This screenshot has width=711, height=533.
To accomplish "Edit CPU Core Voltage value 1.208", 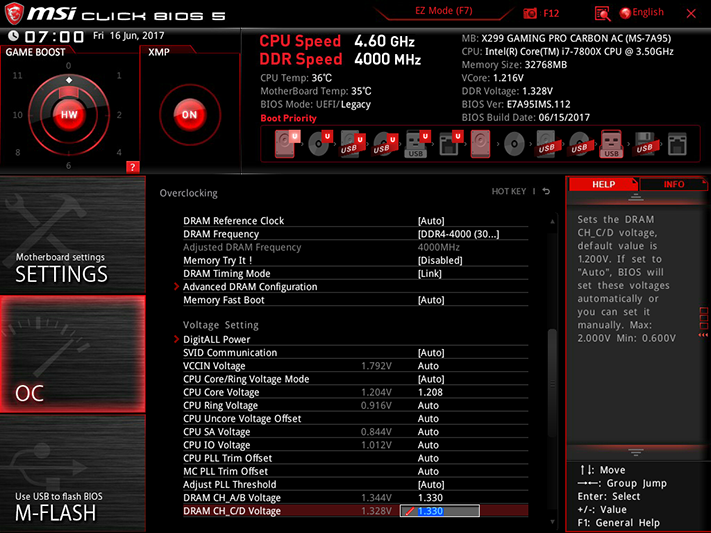I will click(x=430, y=392).
